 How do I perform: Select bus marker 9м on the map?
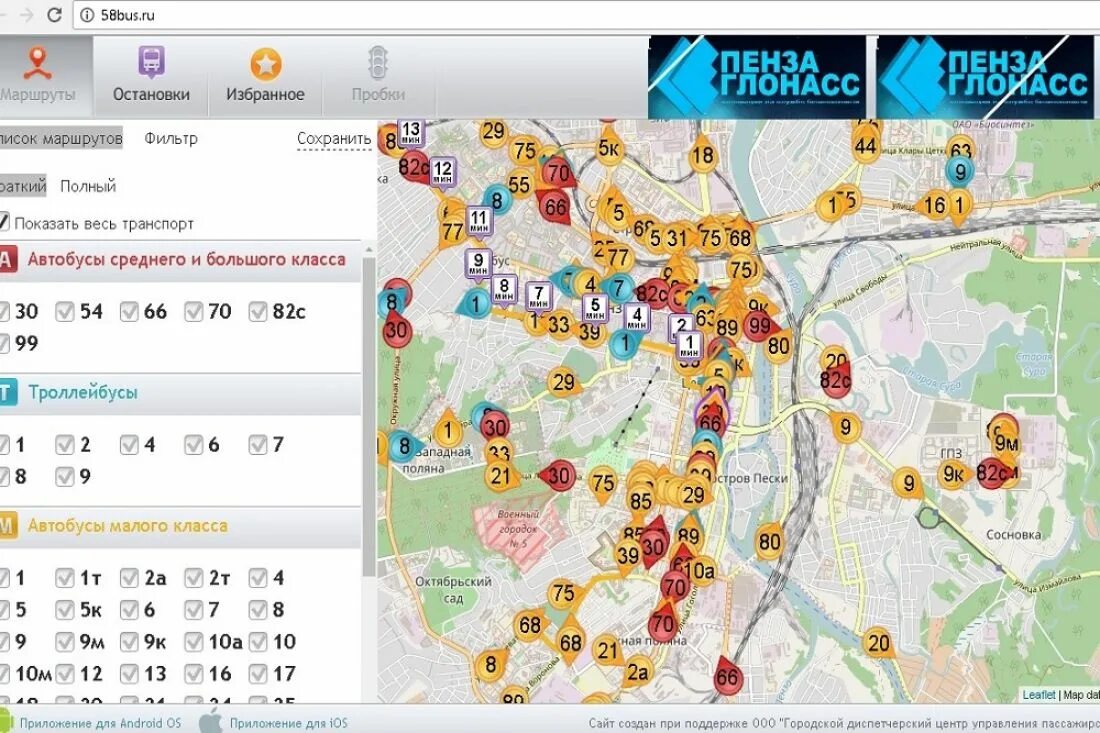click(x=1006, y=443)
